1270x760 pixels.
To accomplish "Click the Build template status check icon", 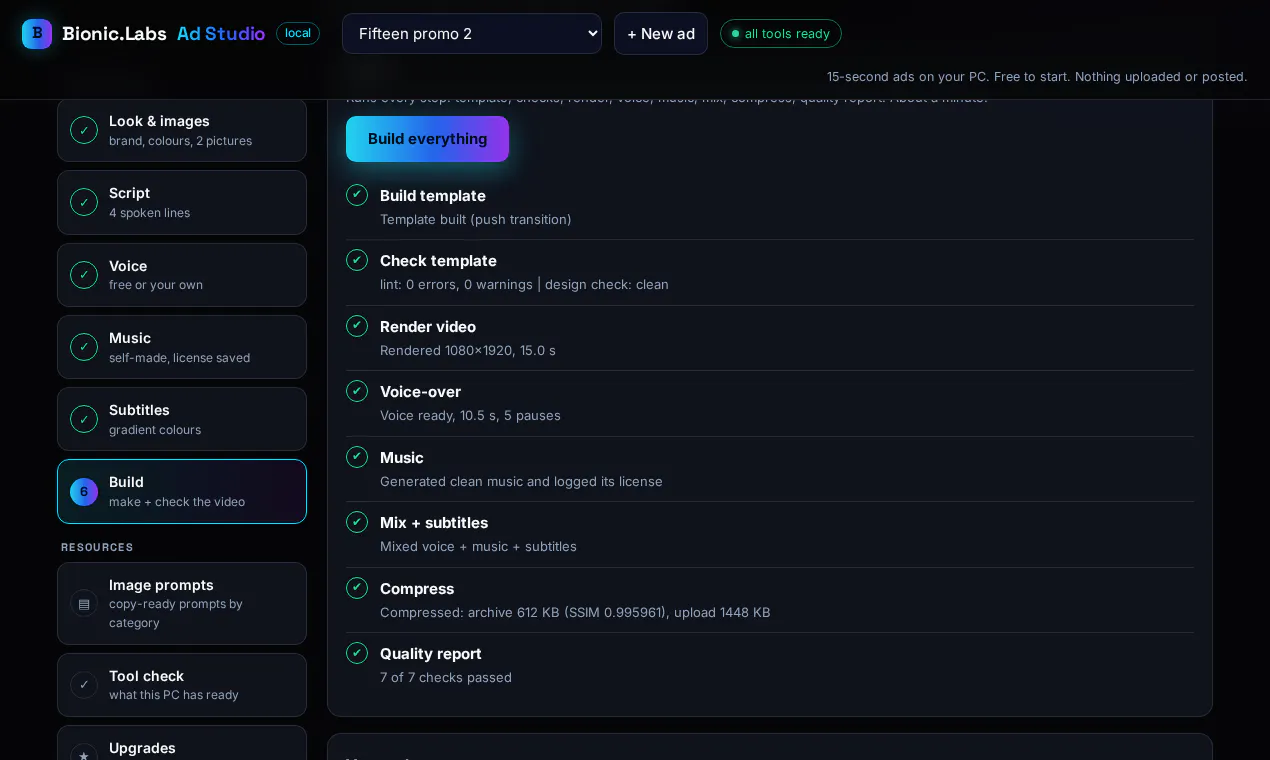I will coord(357,195).
